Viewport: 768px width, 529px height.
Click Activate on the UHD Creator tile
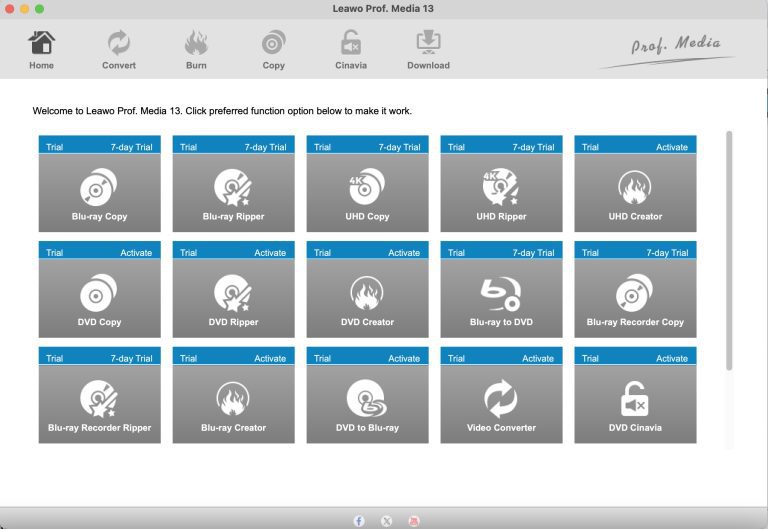point(671,147)
